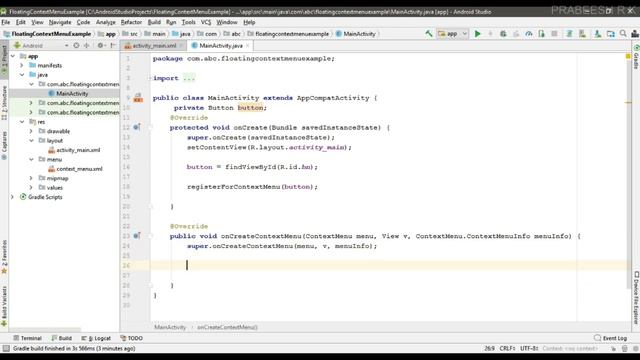Open the Android profiler gauge icon

coord(529,34)
